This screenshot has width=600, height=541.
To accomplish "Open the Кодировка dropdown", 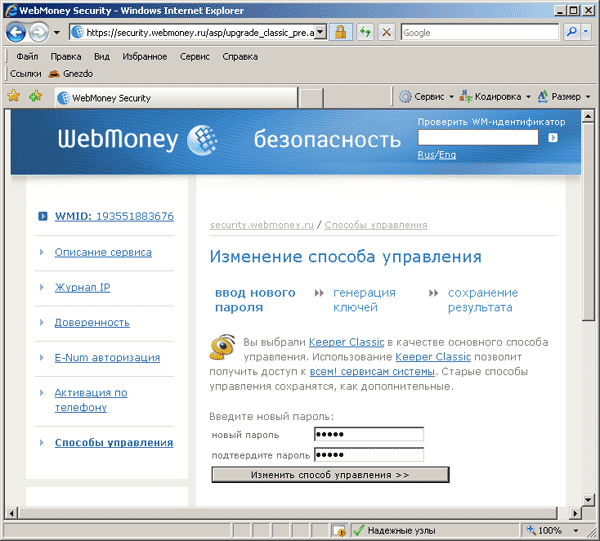I will (x=495, y=96).
